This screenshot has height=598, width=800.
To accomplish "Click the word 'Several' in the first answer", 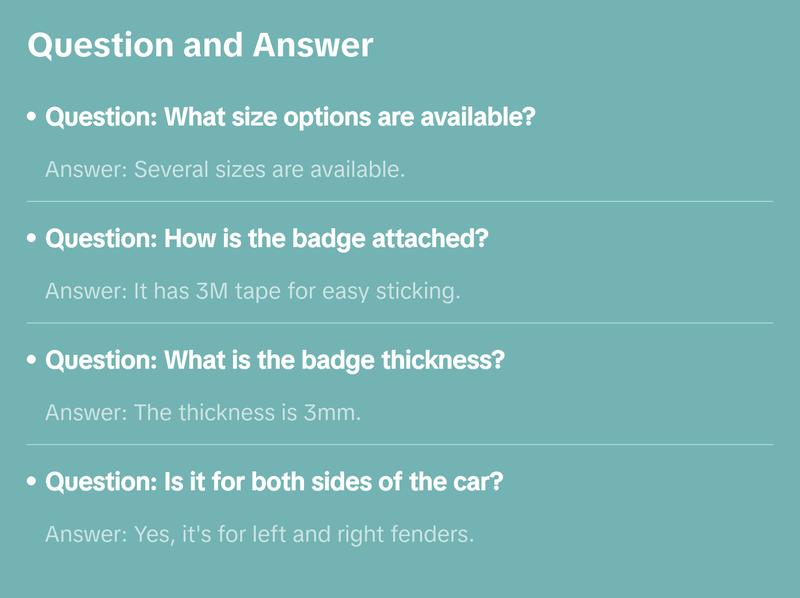I will 167,170.
